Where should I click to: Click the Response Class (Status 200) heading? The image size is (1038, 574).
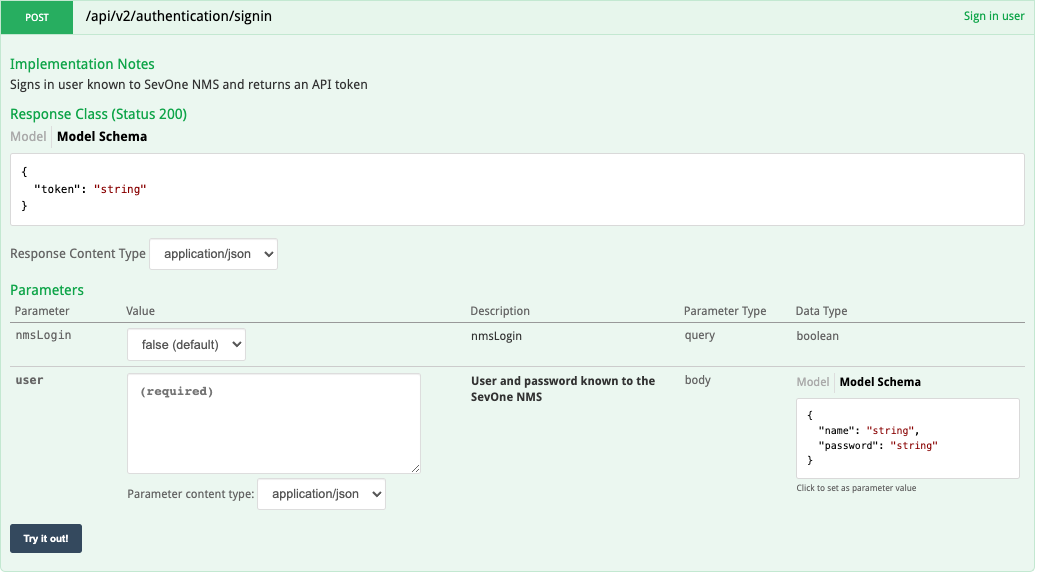[x=99, y=114]
